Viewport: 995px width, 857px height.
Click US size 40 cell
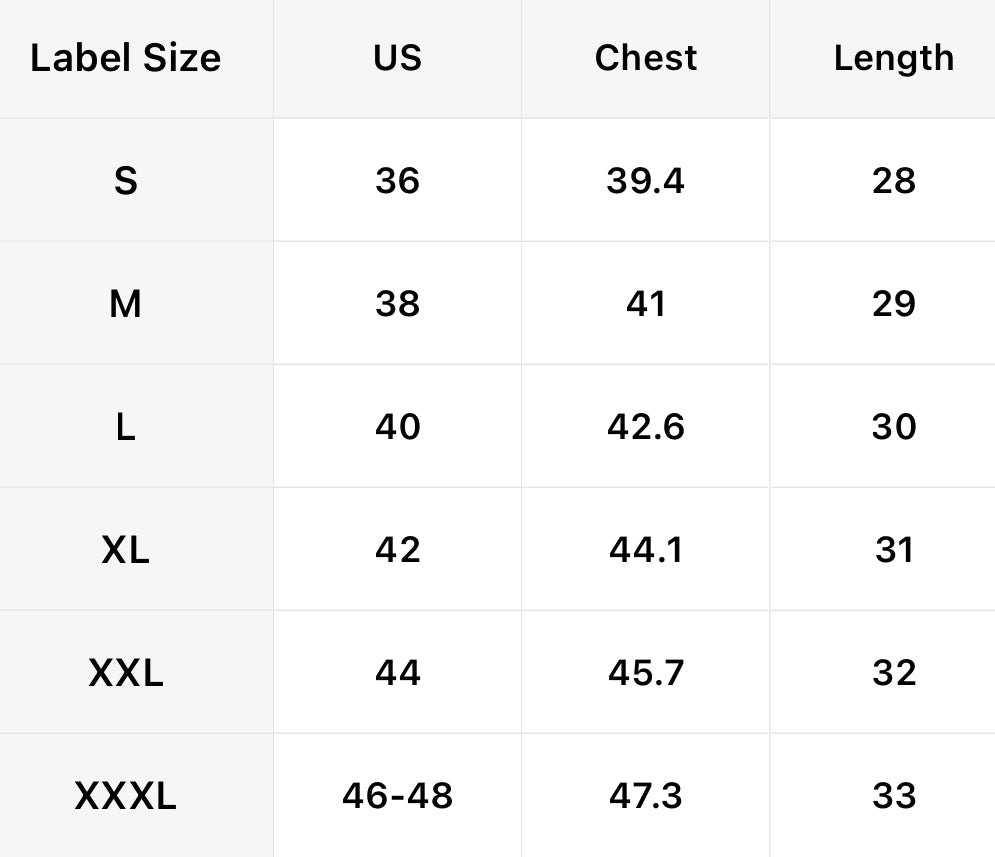coord(397,427)
